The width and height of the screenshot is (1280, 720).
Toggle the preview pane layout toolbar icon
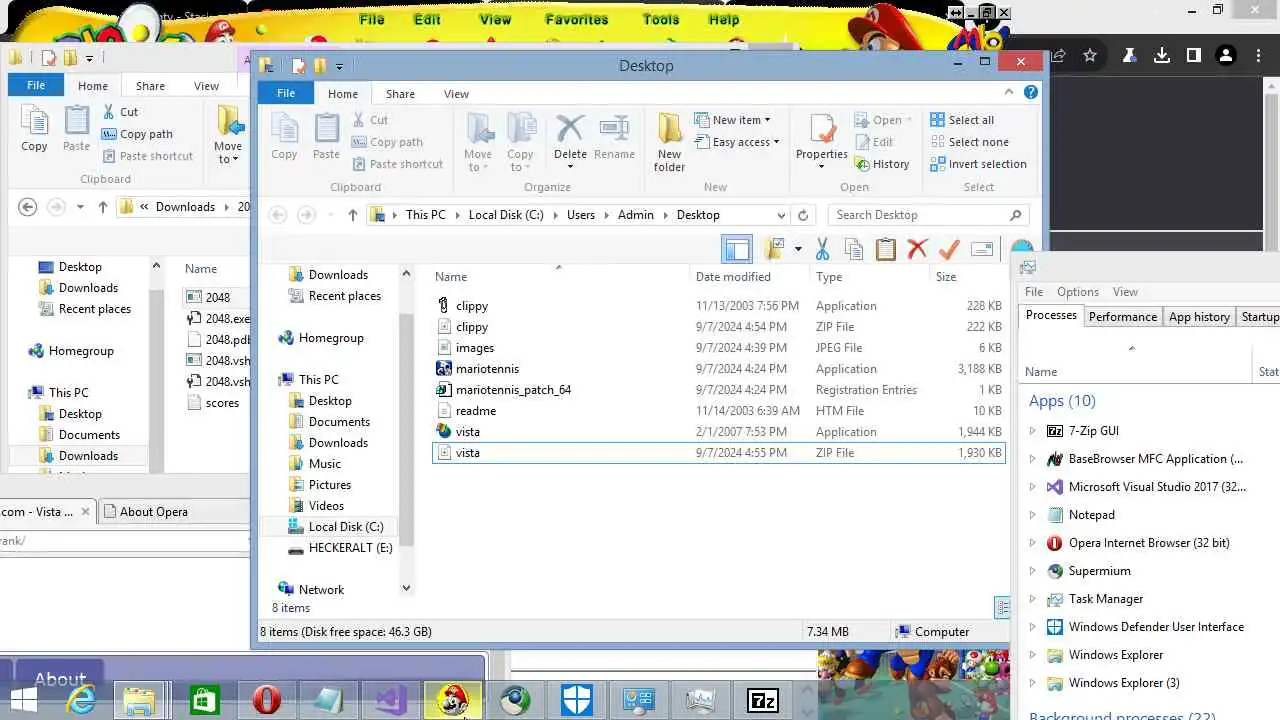click(737, 249)
